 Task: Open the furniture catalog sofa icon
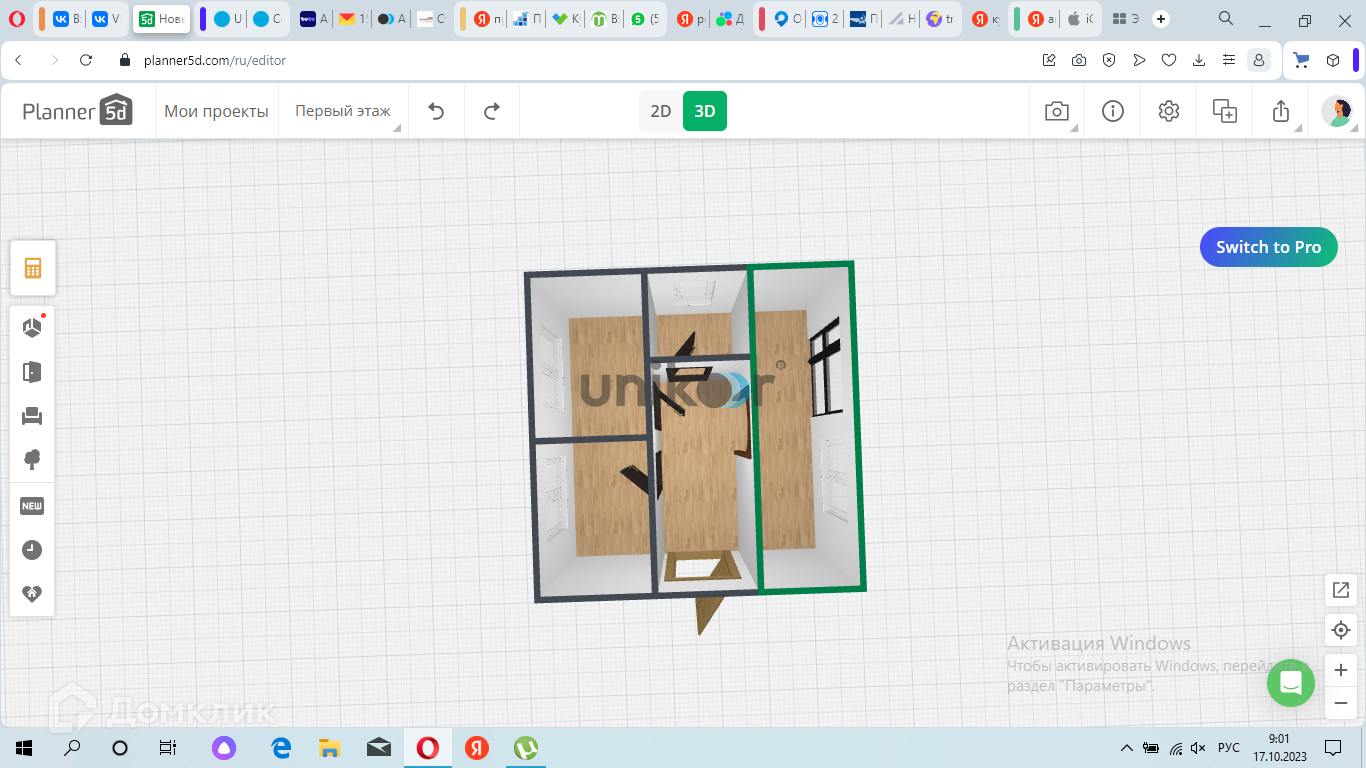(33, 416)
